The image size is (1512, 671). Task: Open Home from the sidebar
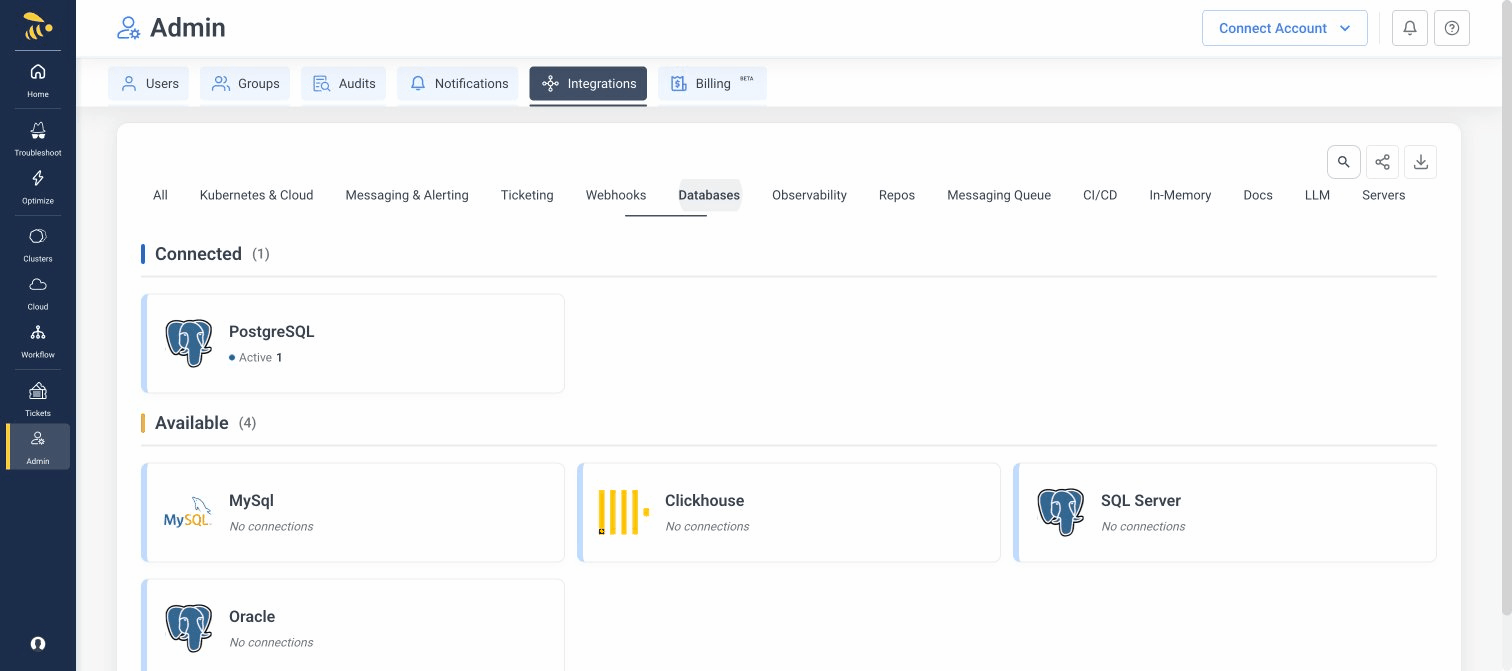tap(37, 78)
